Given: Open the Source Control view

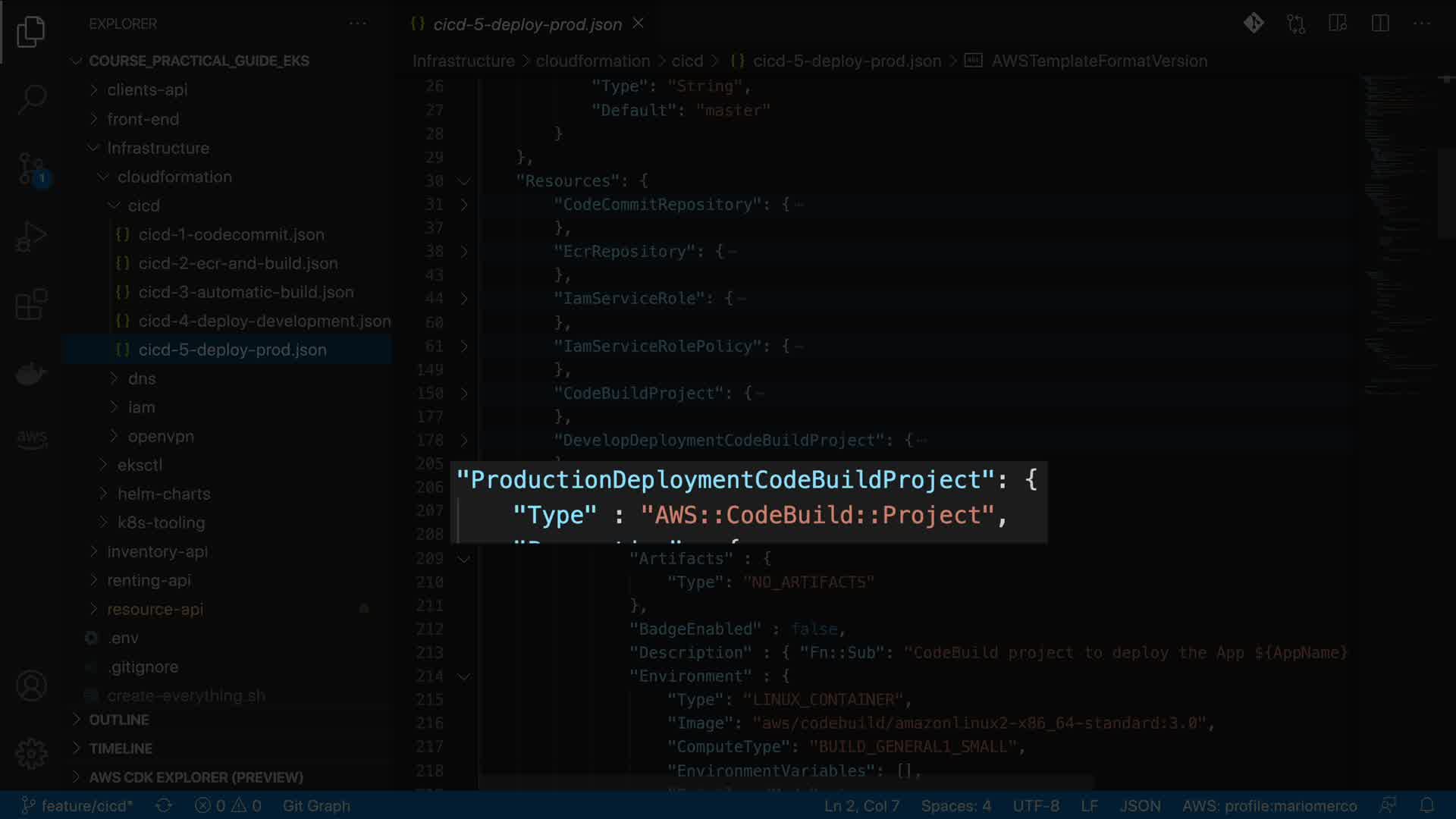Looking at the screenshot, I should pos(31,168).
